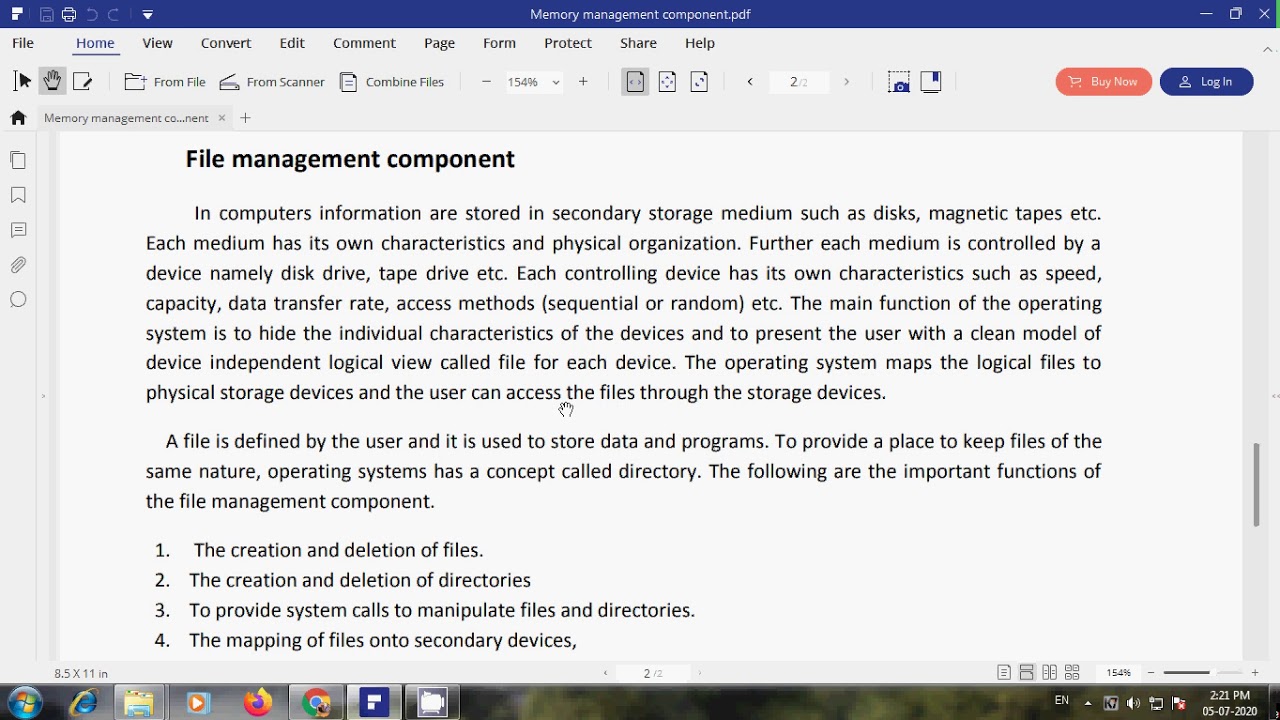Click the Edit pencil tool icon
Image resolution: width=1280 pixels, height=720 pixels.
point(83,82)
